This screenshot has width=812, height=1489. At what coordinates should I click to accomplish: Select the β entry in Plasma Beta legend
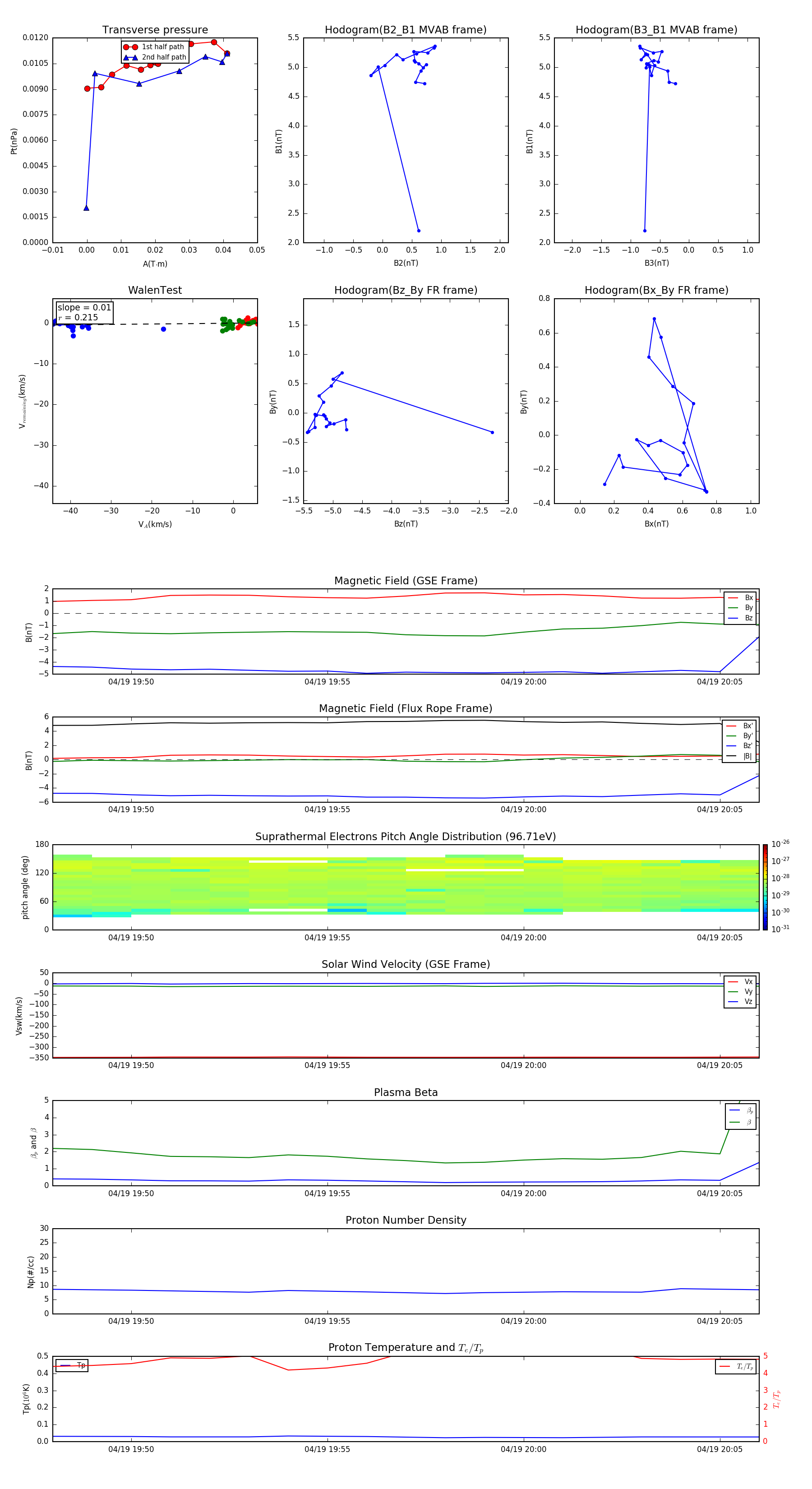pyautogui.click(x=741, y=1122)
